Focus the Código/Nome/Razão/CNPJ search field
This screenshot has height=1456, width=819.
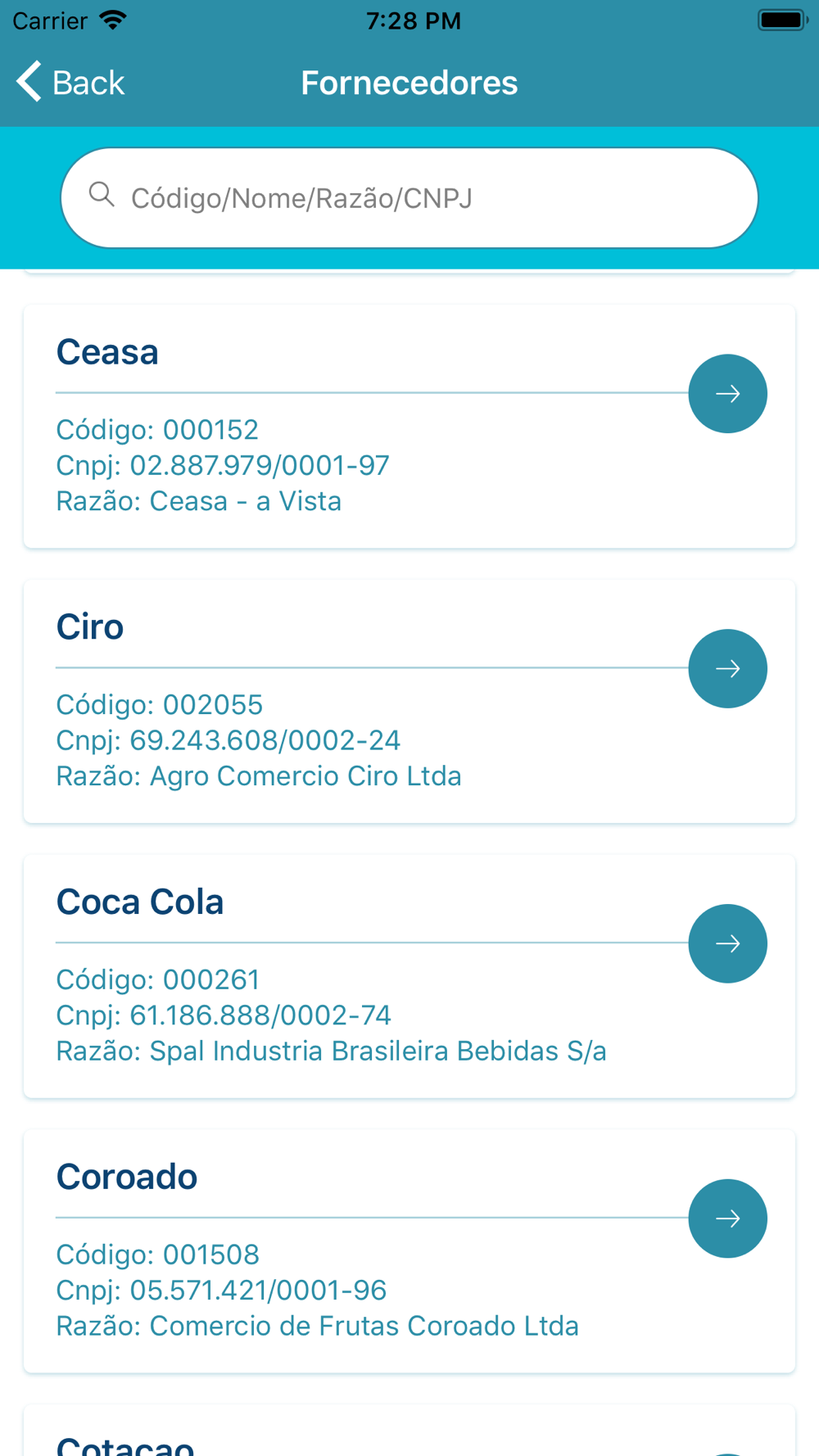coord(409,198)
